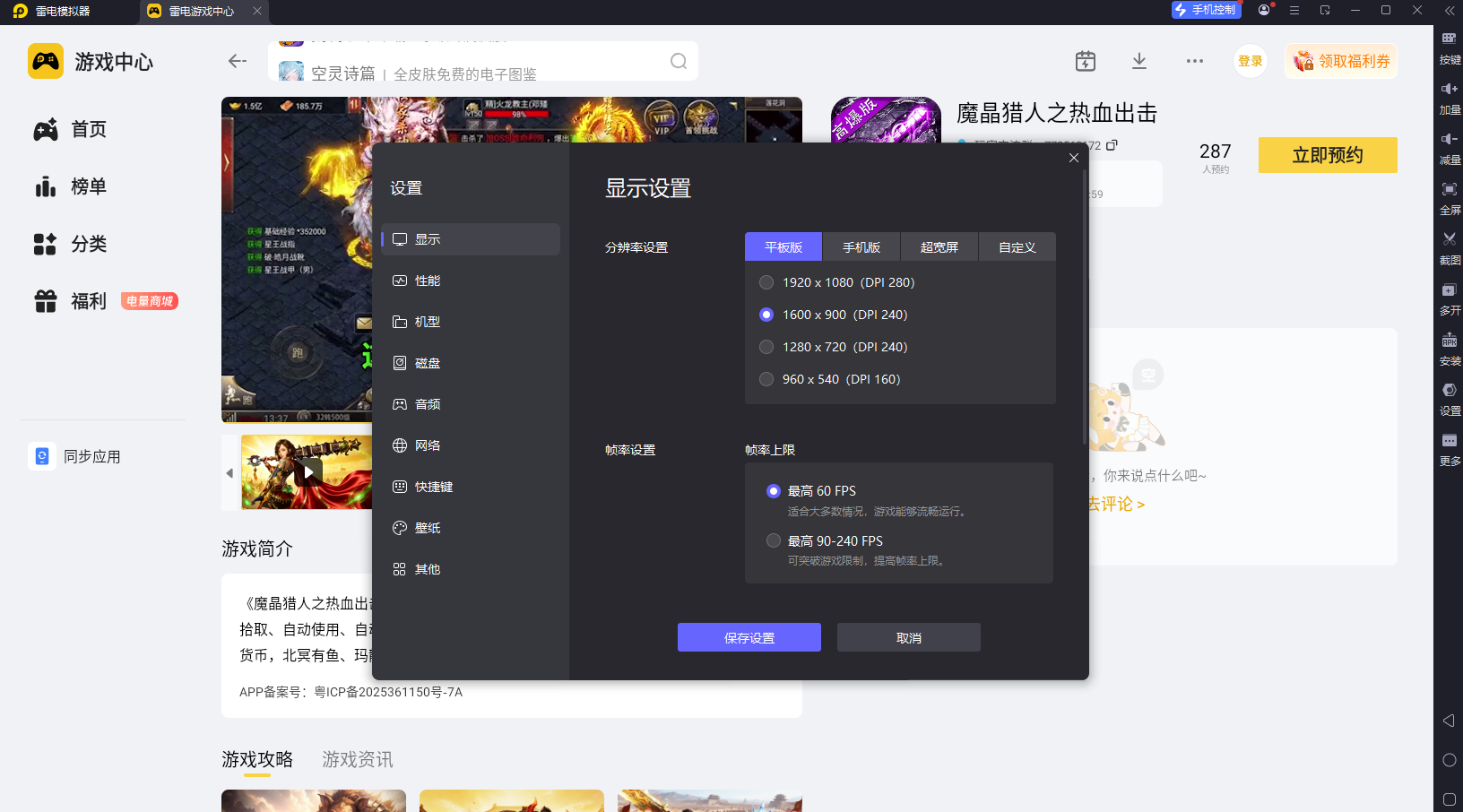Click the account profile icon in title bar
This screenshot has height=812, width=1463.
[1264, 11]
